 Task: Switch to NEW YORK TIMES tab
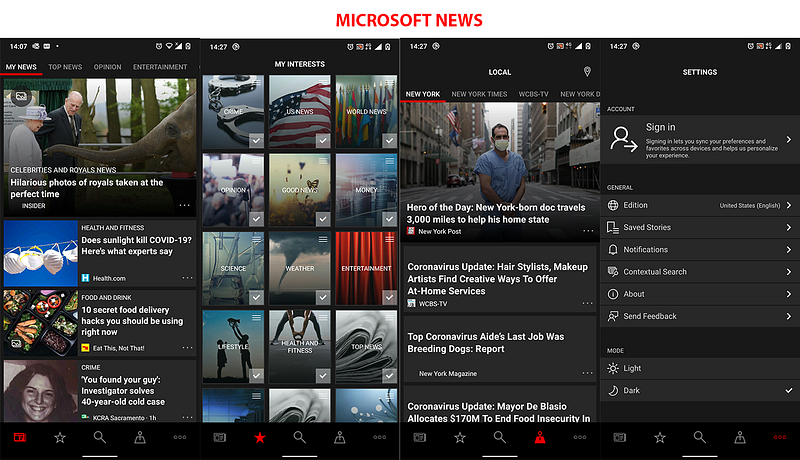point(479,94)
